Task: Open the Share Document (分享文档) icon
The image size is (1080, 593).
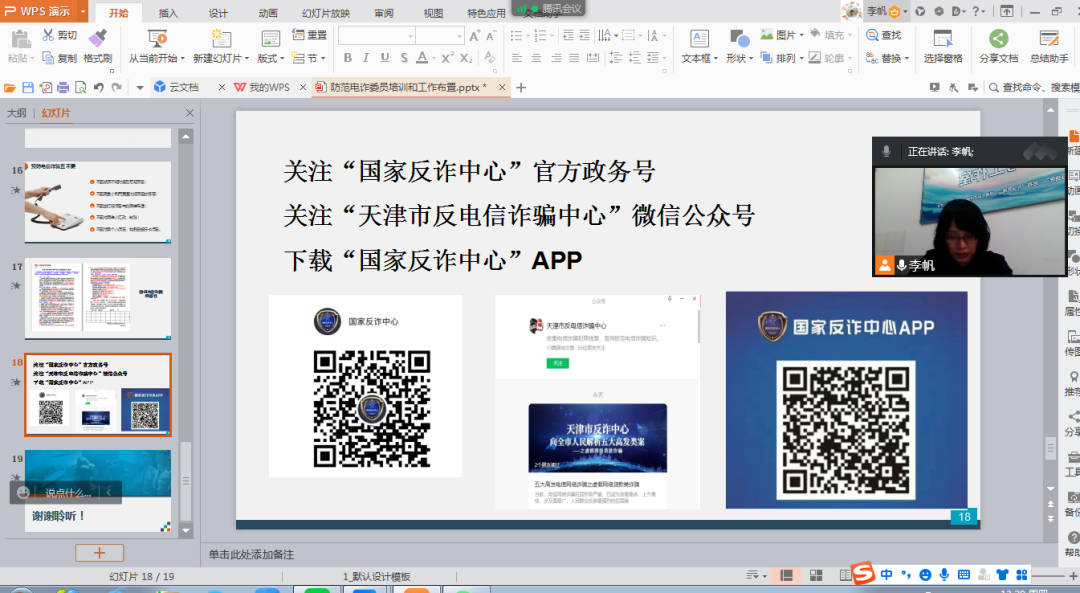Action: 998,39
